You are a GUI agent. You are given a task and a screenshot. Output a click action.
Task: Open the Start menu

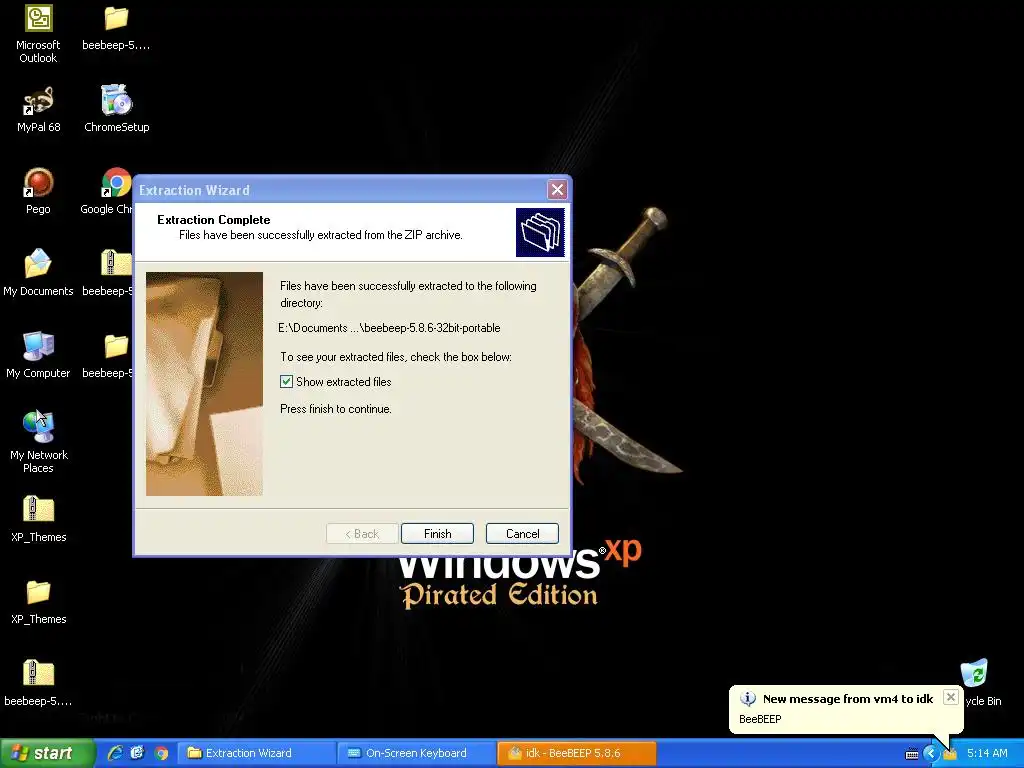pyautogui.click(x=46, y=753)
